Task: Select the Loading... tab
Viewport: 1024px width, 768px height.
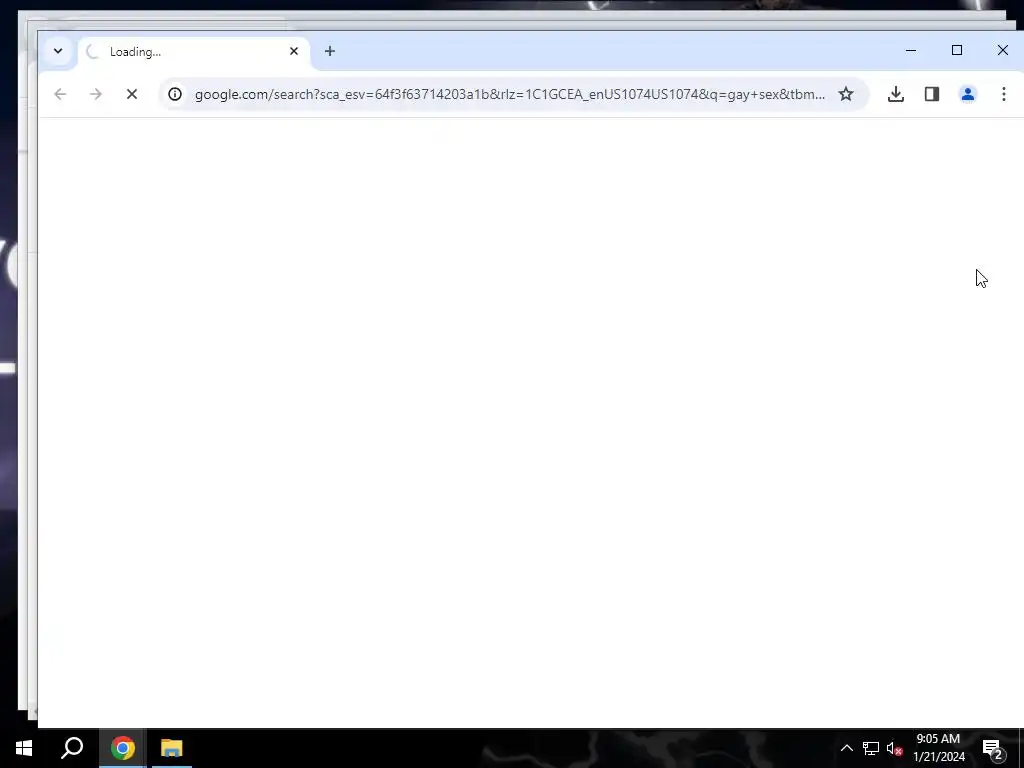Action: [x=194, y=52]
